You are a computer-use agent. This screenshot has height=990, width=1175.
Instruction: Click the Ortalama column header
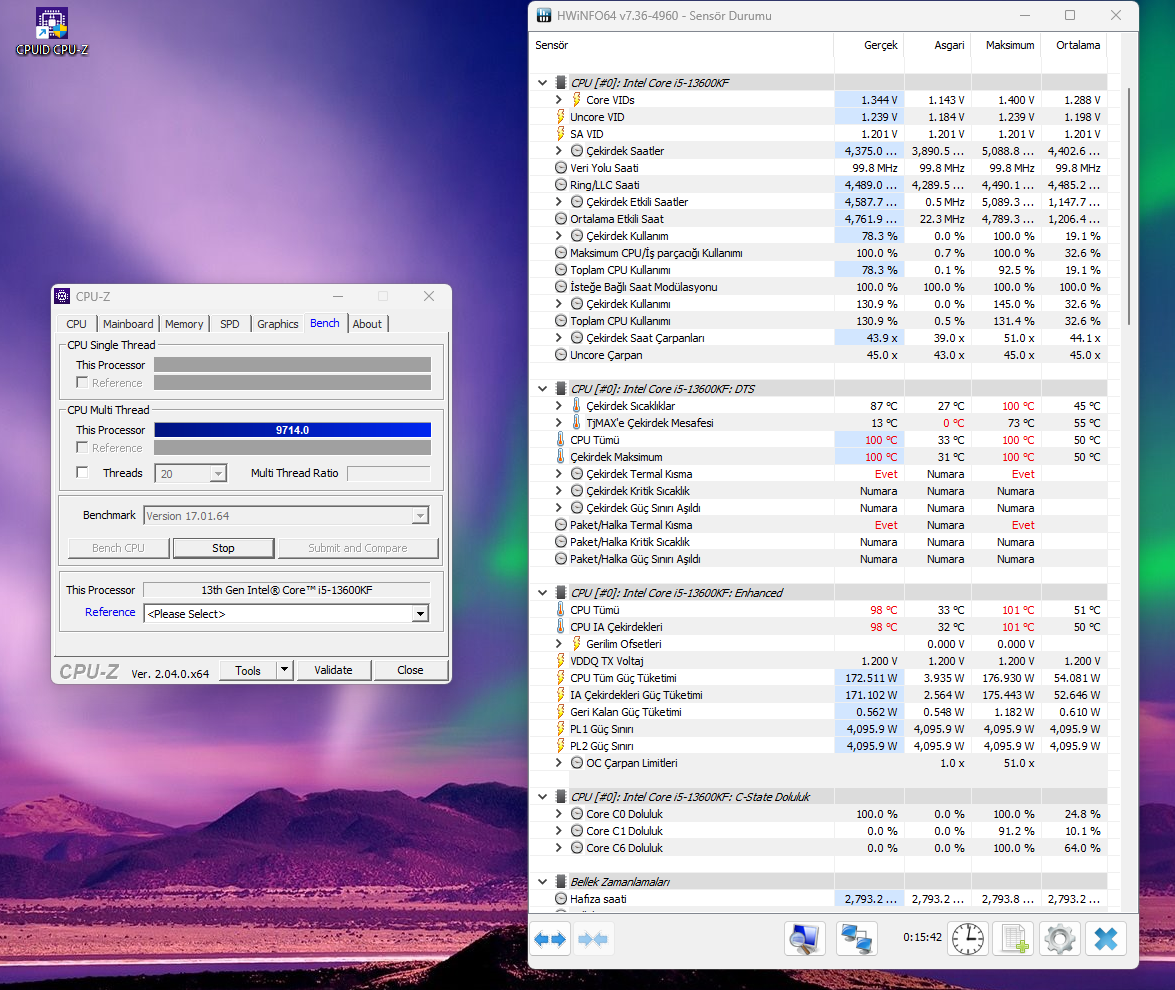1074,45
